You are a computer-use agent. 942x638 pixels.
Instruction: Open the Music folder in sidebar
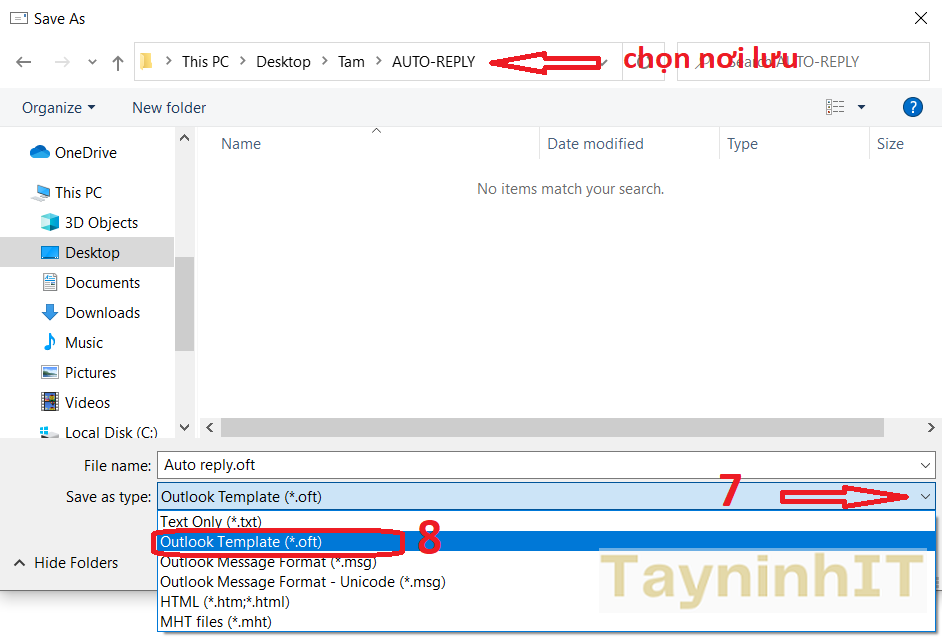pos(84,343)
